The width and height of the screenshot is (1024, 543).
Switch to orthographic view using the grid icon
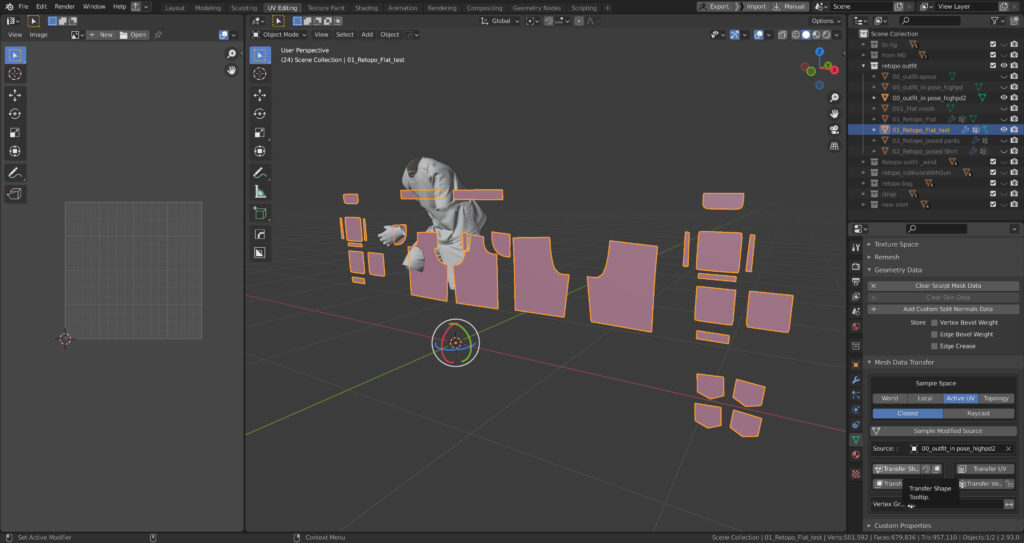tap(834, 146)
